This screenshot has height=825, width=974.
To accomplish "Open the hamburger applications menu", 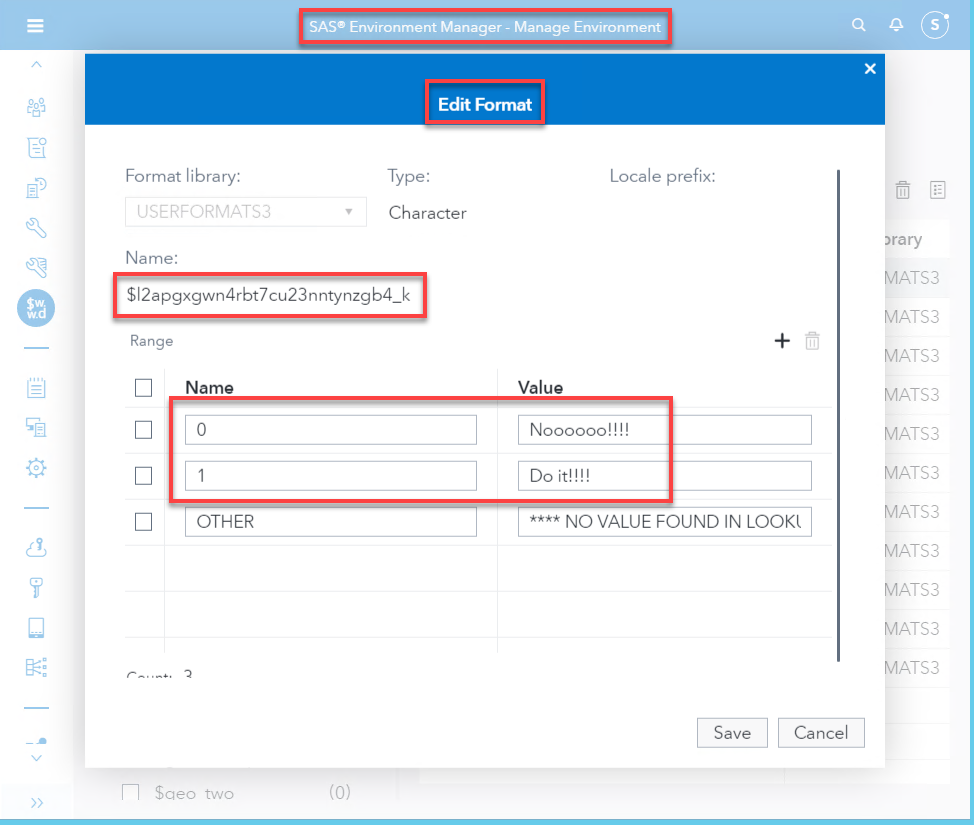I will [x=35, y=25].
